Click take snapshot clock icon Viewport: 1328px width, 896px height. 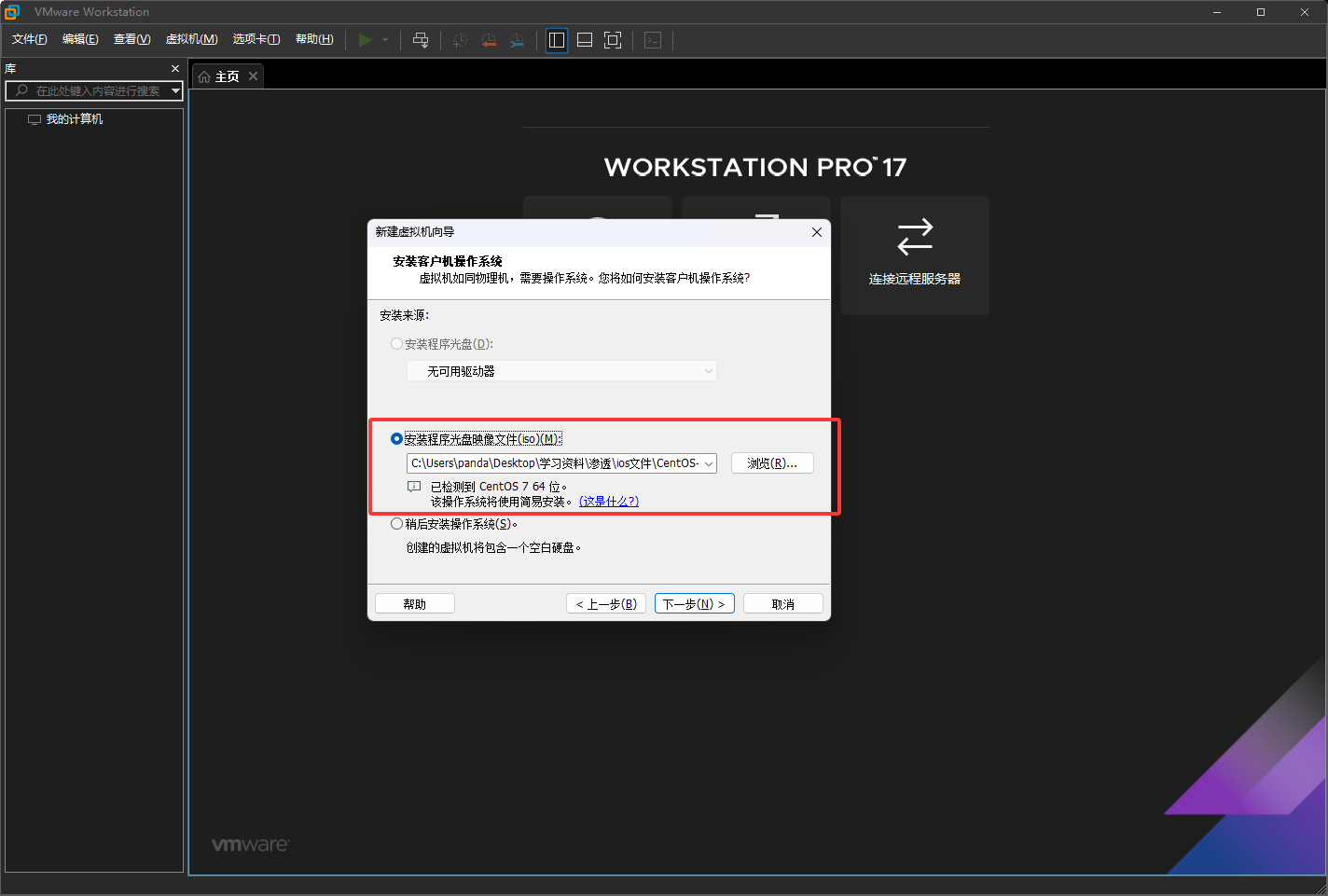coord(460,40)
